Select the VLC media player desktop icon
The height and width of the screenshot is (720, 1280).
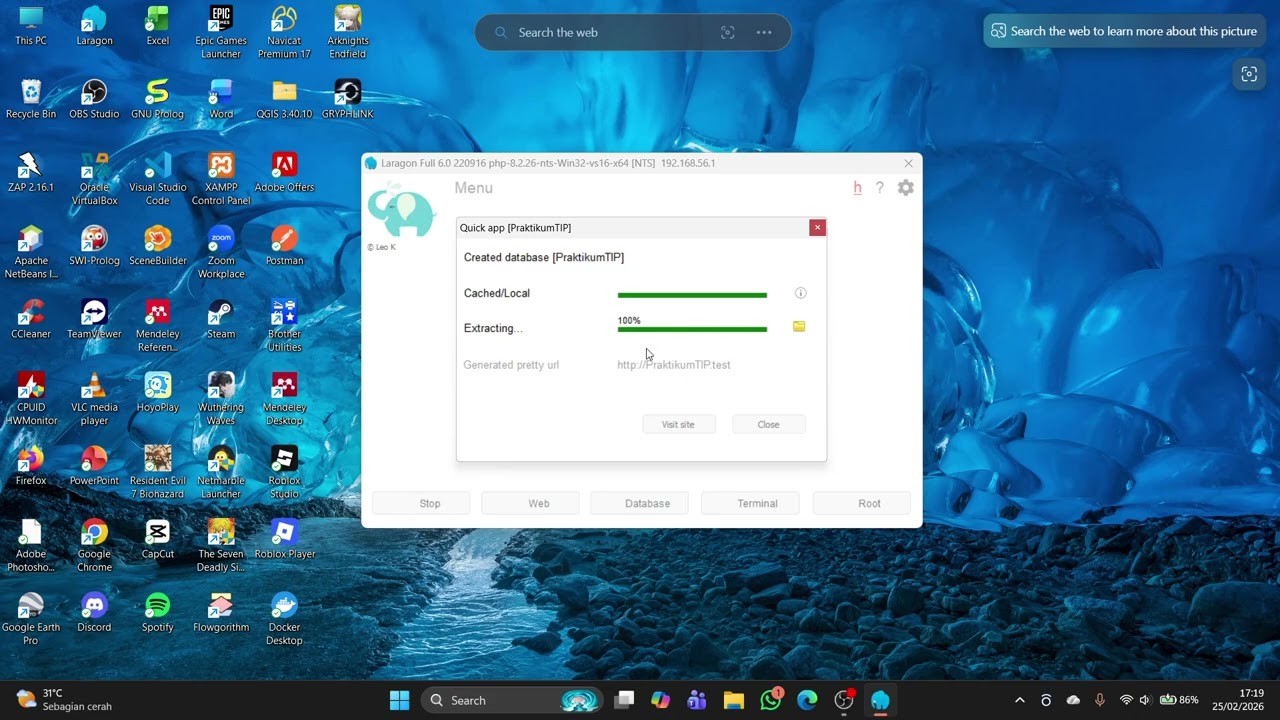click(x=94, y=399)
